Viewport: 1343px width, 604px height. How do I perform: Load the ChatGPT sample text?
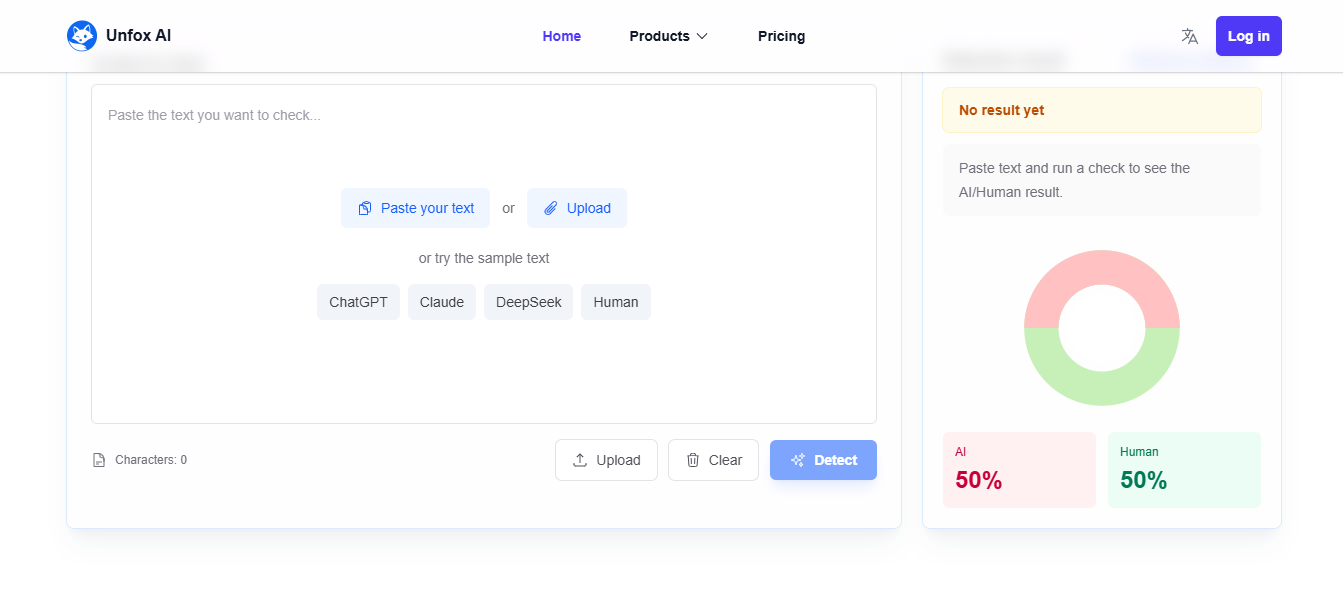click(x=358, y=302)
